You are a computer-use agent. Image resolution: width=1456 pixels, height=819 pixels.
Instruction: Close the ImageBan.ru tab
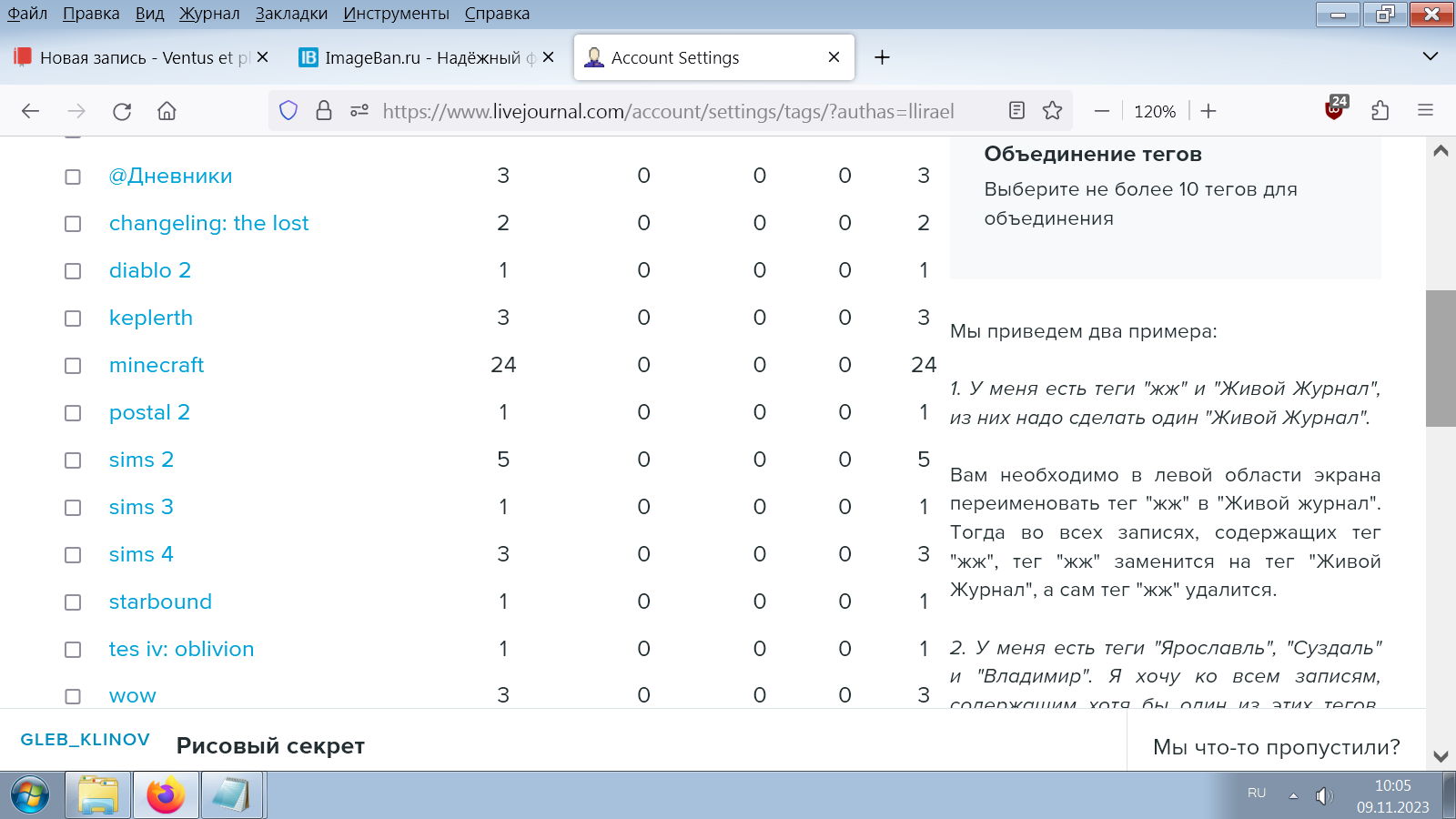549,57
